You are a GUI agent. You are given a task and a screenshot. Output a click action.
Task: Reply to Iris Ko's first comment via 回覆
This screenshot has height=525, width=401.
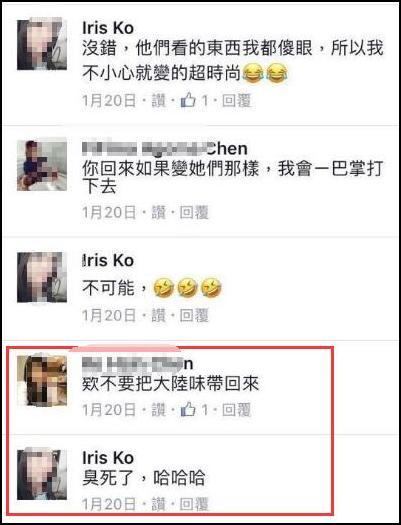[x=236, y=100]
